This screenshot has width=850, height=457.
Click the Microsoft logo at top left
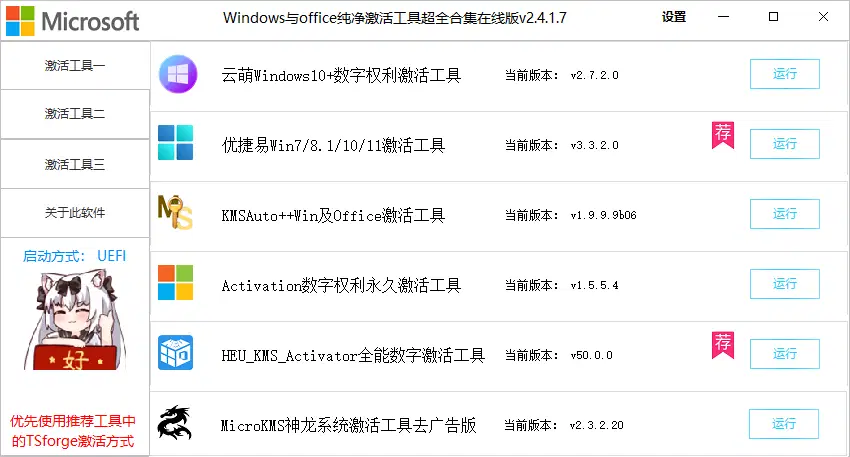(x=72, y=21)
